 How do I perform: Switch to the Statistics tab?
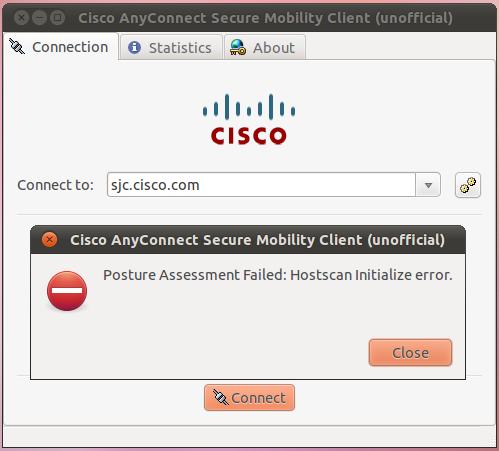(x=170, y=48)
